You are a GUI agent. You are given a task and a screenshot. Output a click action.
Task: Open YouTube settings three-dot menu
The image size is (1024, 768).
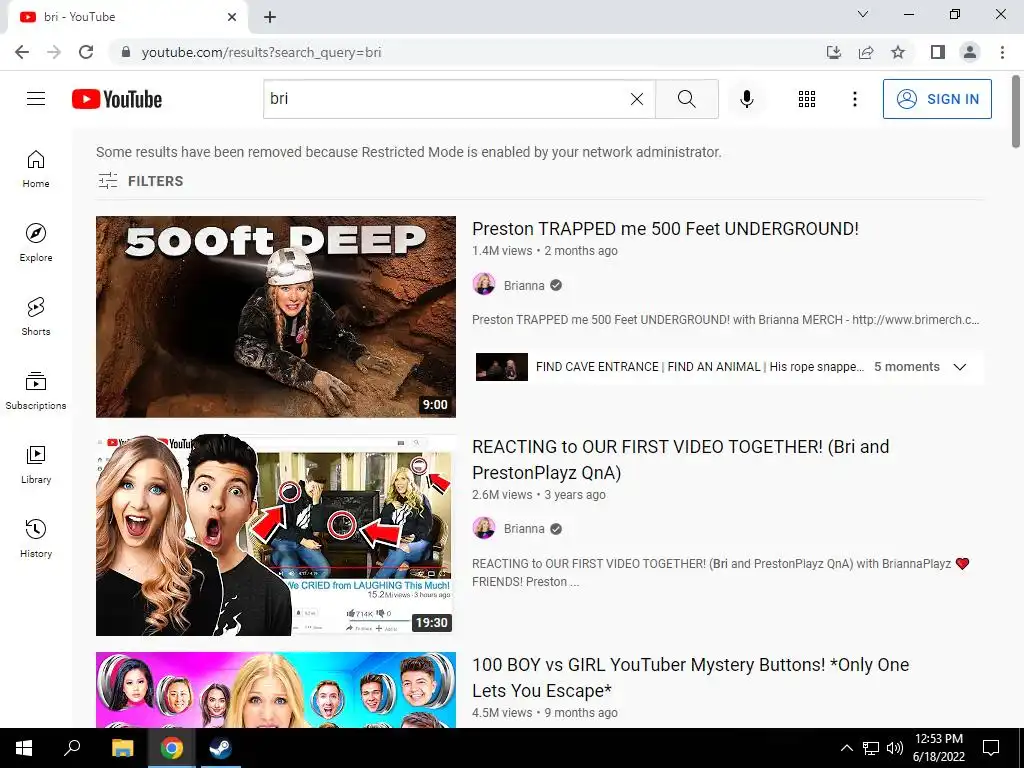(854, 99)
